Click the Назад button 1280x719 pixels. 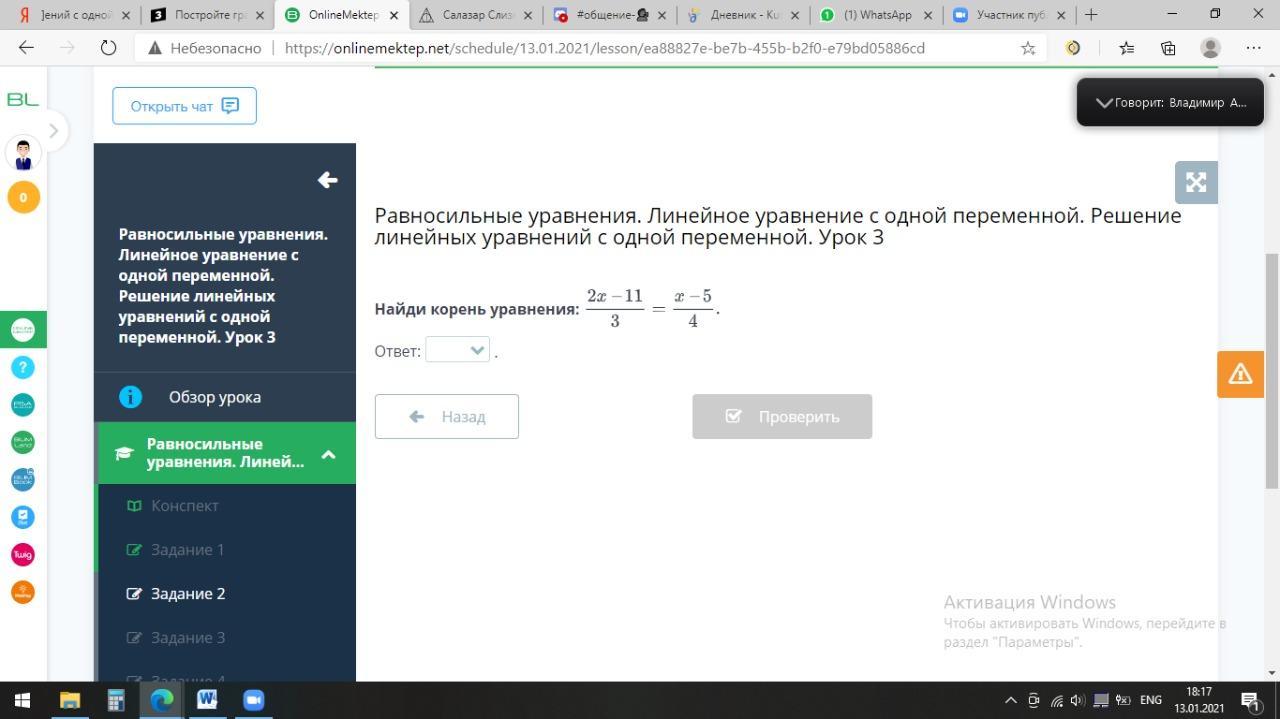pyautogui.click(x=447, y=416)
